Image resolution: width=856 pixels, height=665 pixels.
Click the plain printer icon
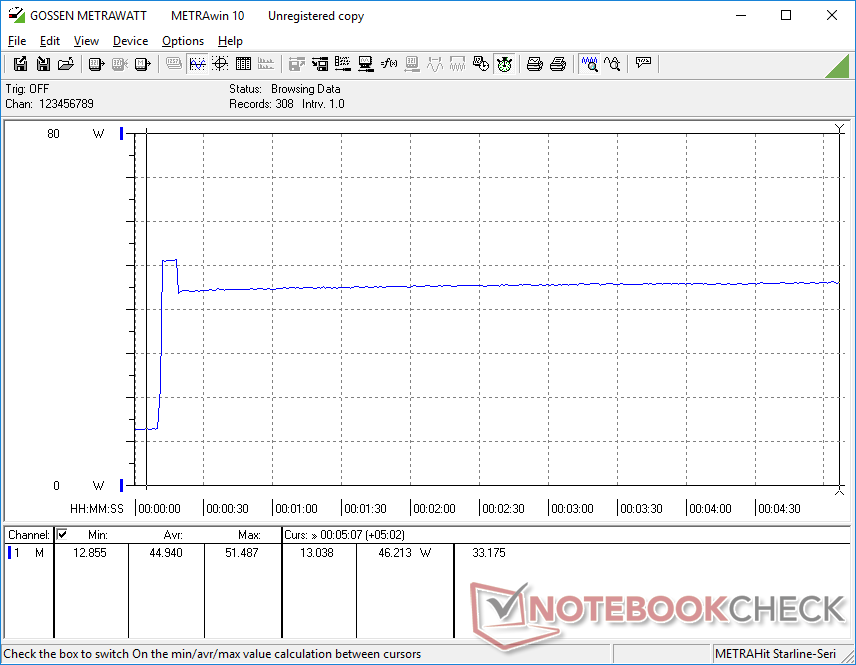[x=557, y=64]
